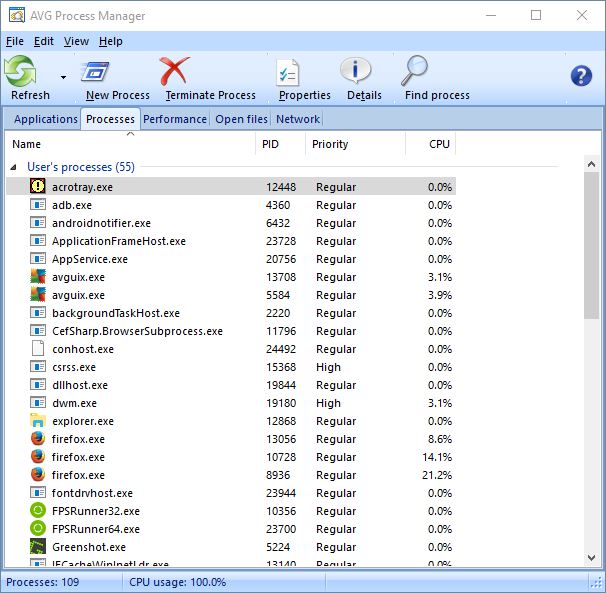Minimize the AVG Process Manager window
Screen dimensions: 606x593
(491, 15)
